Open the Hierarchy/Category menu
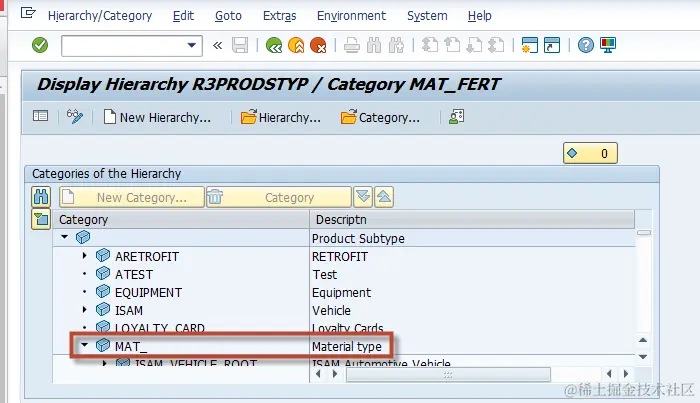 point(100,16)
